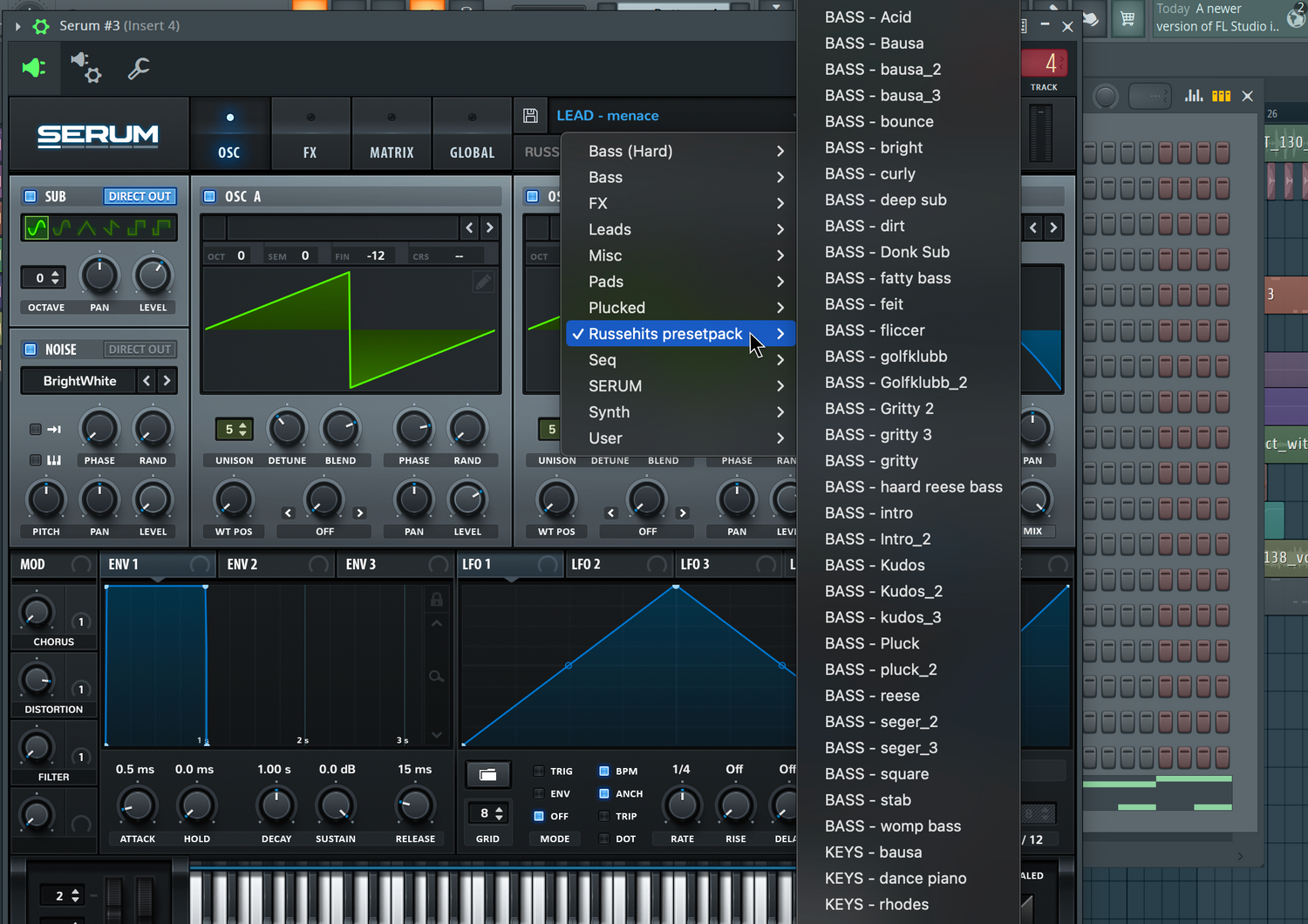Click the LFO folder icon

click(488, 774)
